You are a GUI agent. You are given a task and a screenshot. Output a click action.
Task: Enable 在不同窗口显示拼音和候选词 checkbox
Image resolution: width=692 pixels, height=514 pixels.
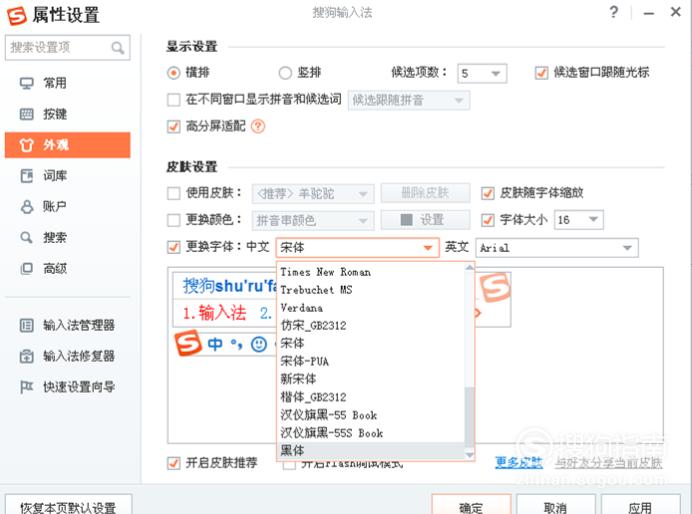coord(174,100)
